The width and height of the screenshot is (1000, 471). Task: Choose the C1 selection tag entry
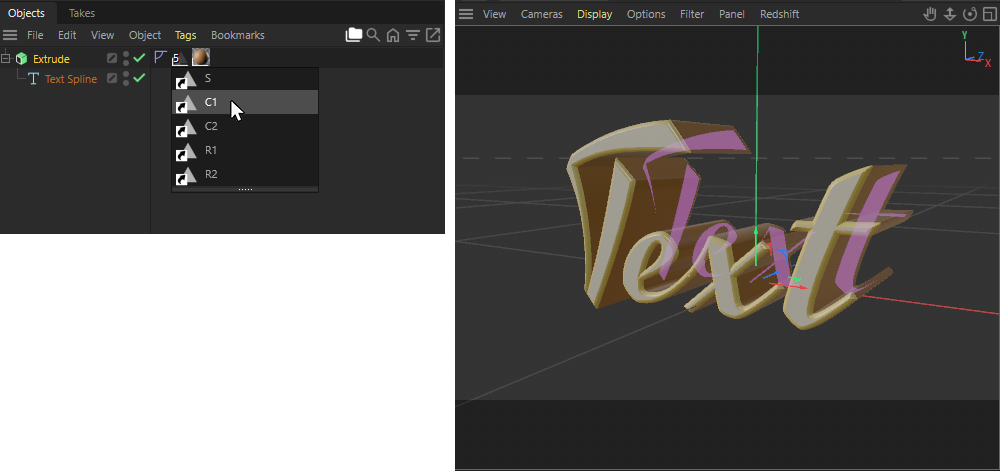tap(245, 102)
